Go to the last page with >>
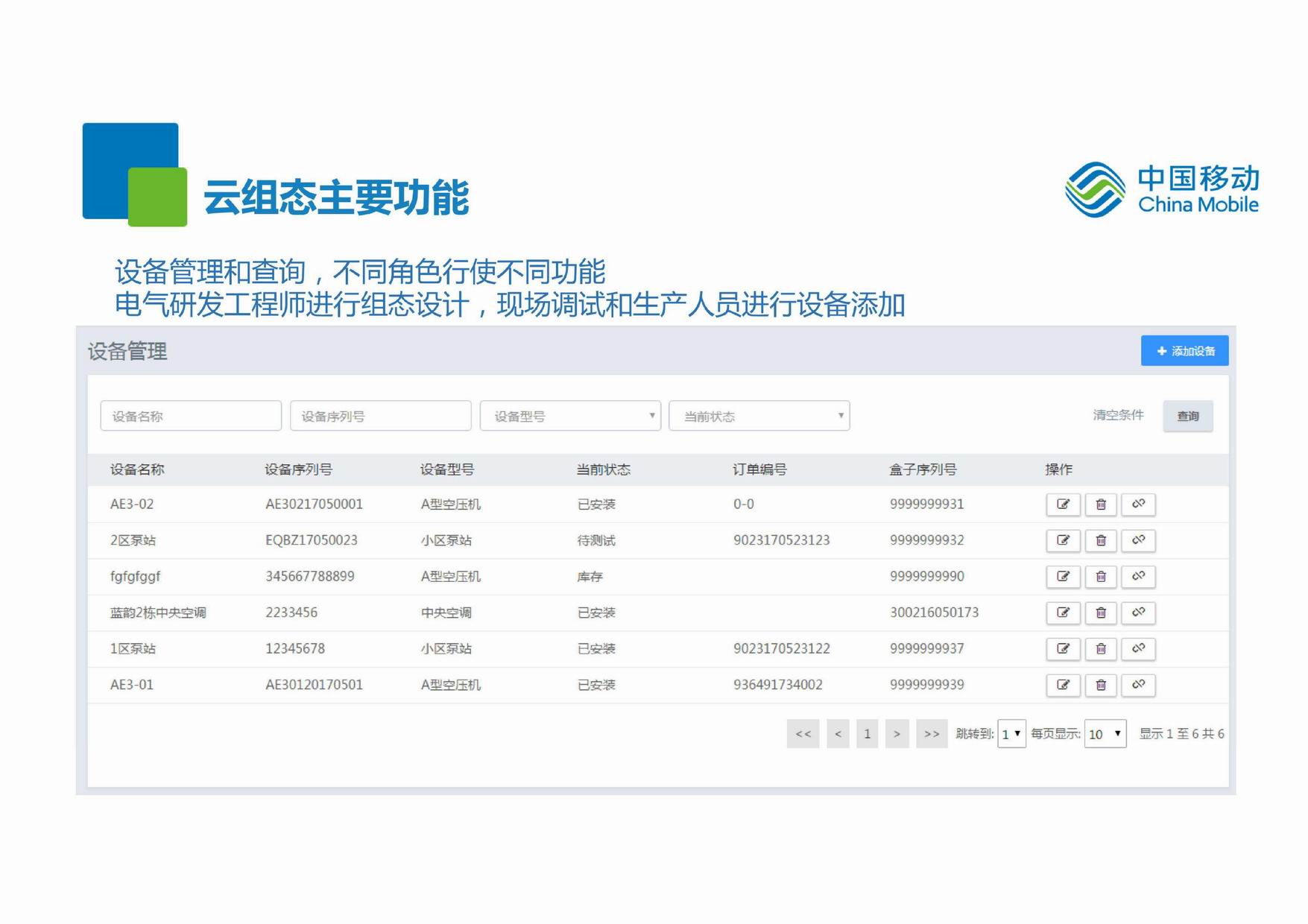 pos(932,734)
